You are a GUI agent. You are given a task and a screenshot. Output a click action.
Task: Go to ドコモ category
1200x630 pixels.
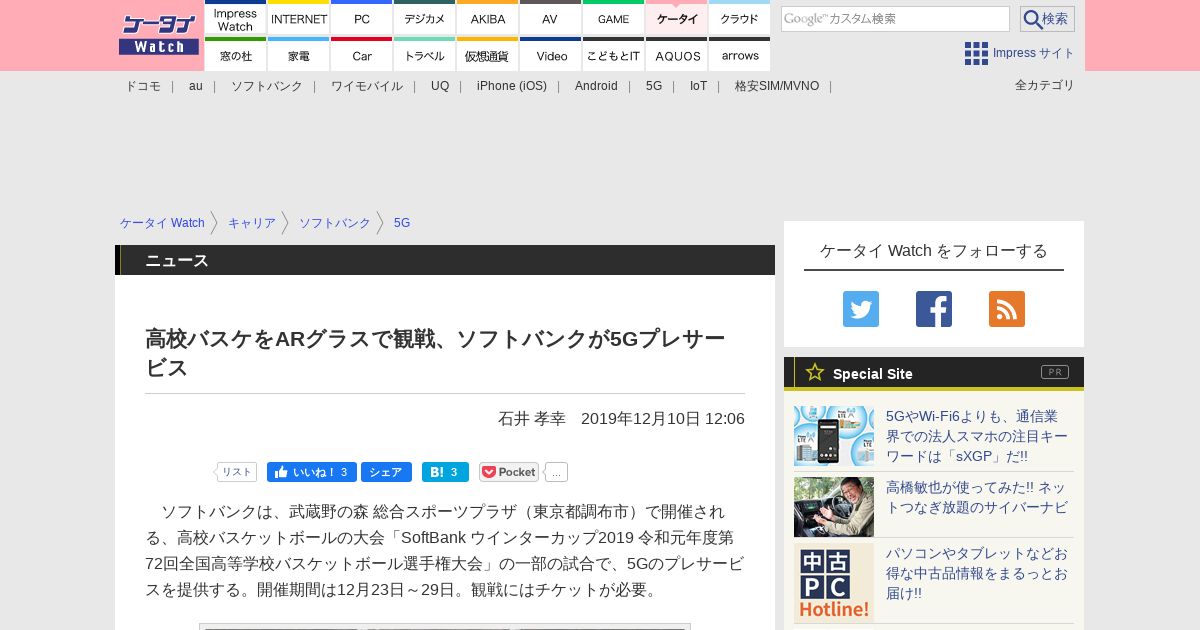click(x=143, y=86)
